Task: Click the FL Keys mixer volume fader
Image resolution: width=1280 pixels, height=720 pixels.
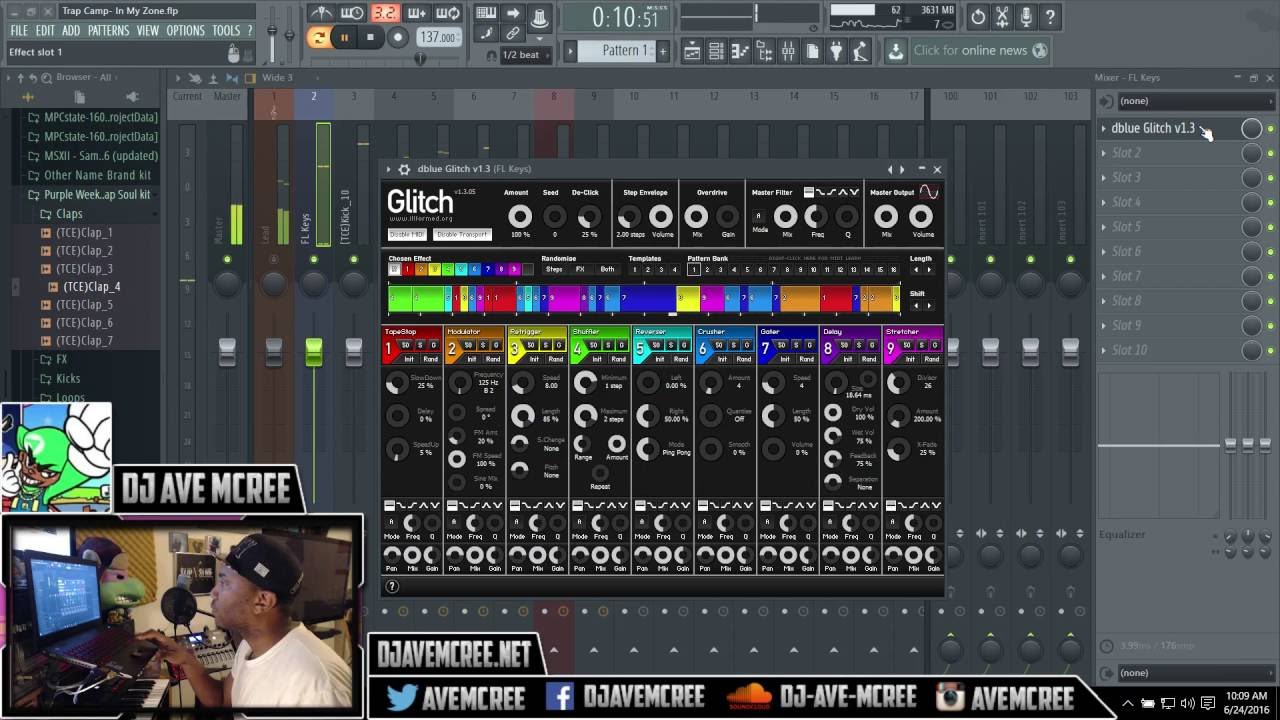Action: 314,352
